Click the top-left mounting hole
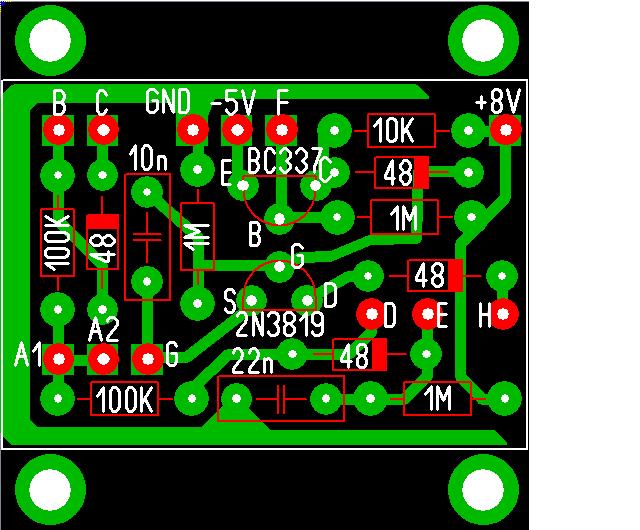640x530 pixels. pos(51,40)
